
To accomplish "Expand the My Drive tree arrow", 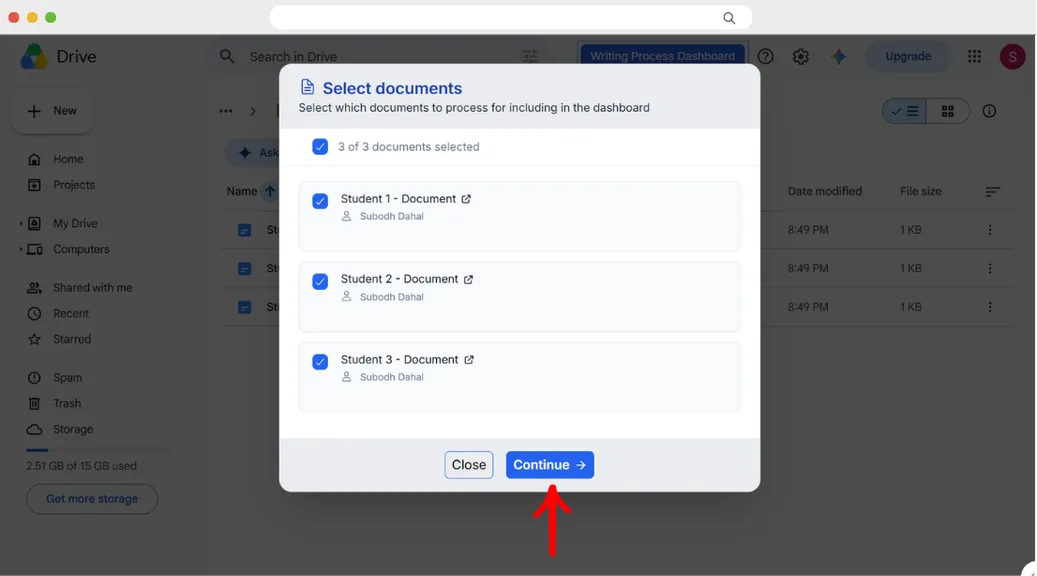I will (x=21, y=224).
